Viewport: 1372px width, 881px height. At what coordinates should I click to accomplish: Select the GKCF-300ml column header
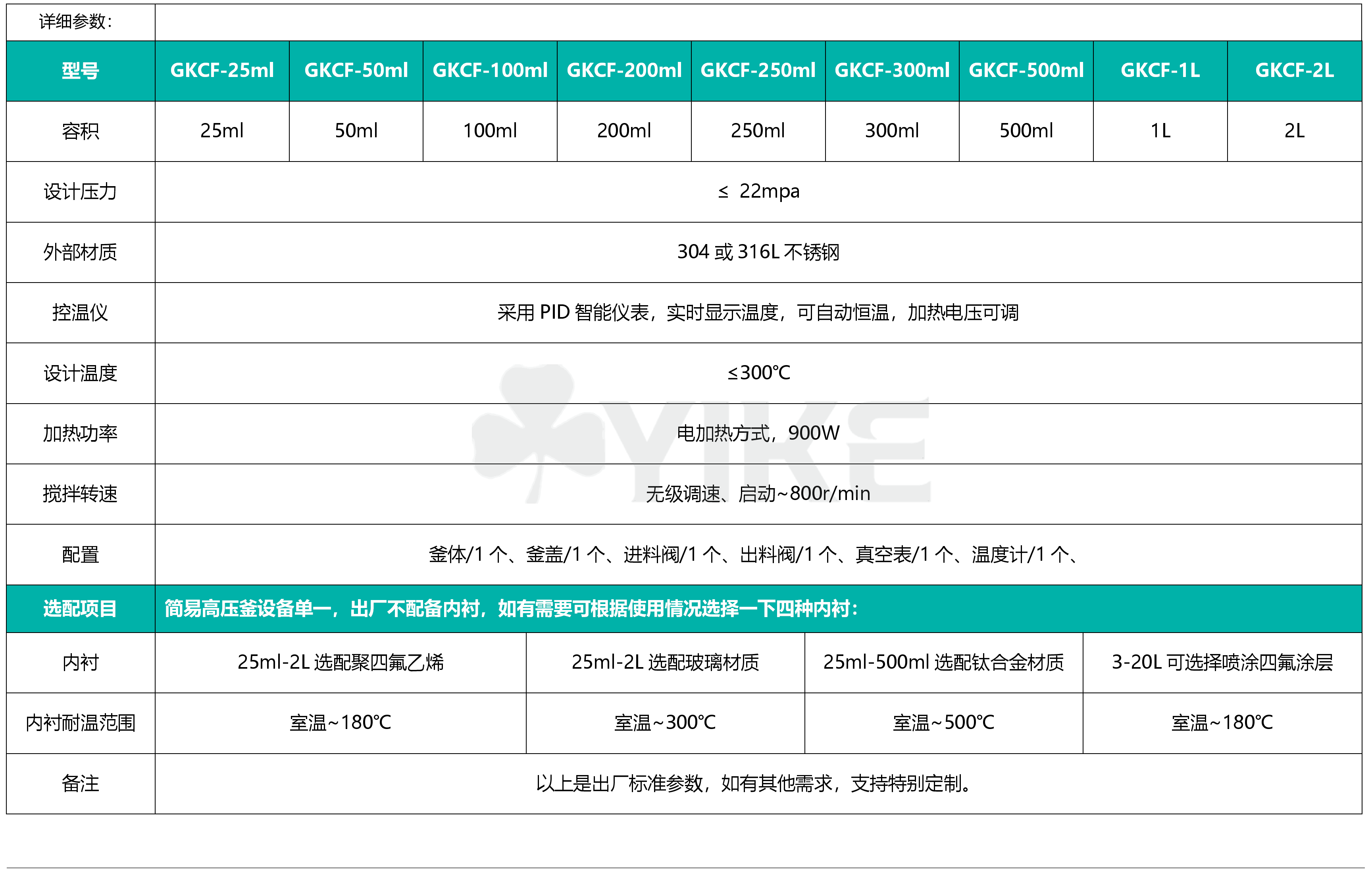point(892,70)
